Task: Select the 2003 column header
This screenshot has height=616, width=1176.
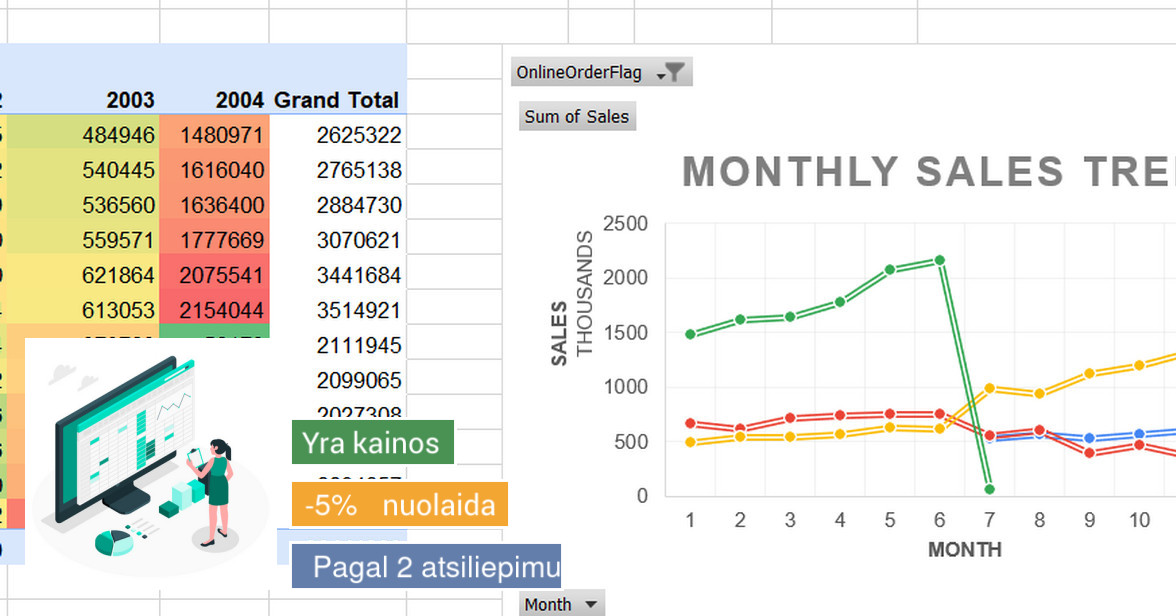Action: click(x=130, y=100)
